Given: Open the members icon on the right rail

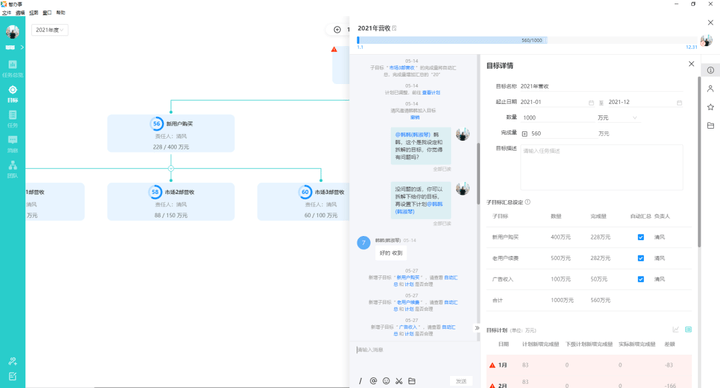Looking at the screenshot, I should 710,89.
